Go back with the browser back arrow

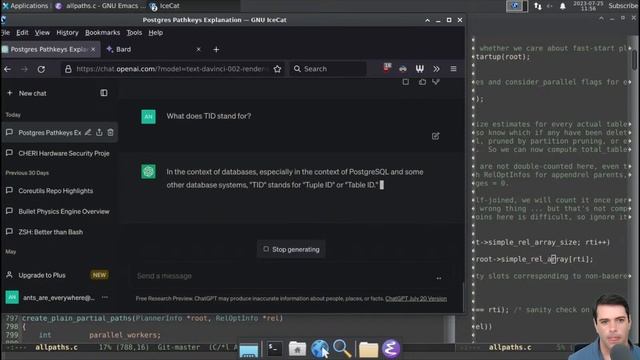pos(7,69)
